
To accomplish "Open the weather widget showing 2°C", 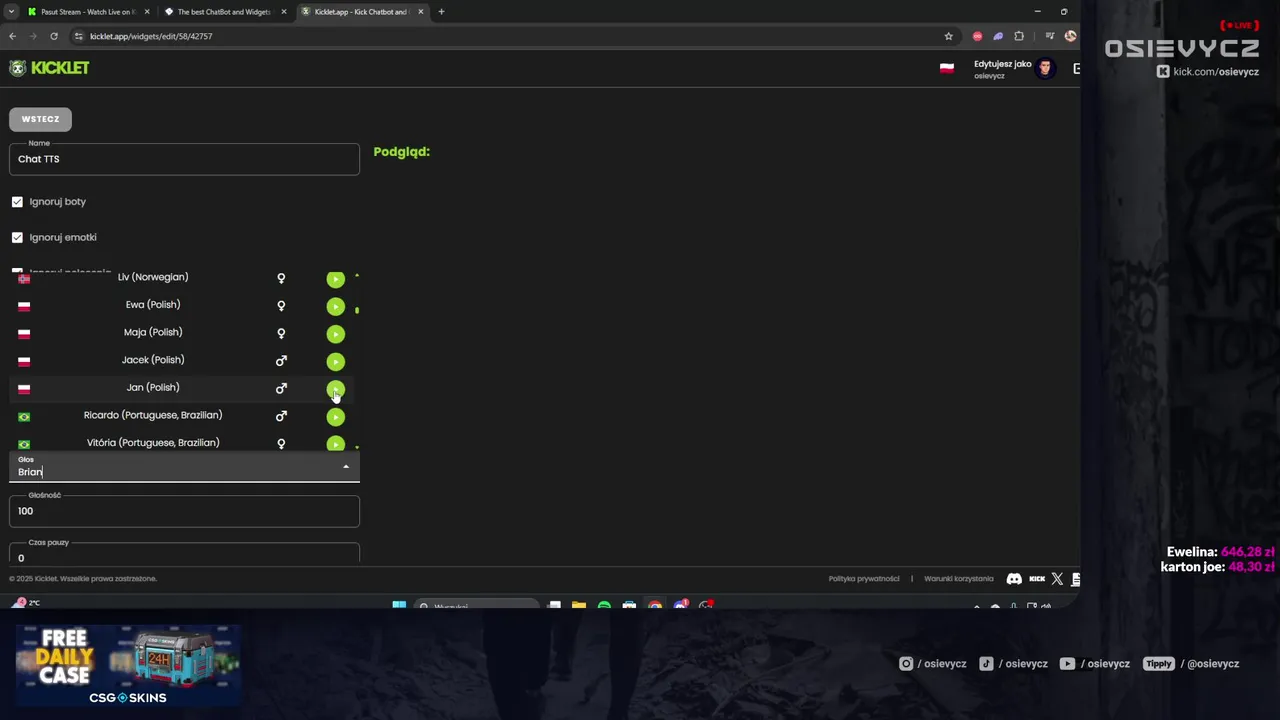I will 26,603.
